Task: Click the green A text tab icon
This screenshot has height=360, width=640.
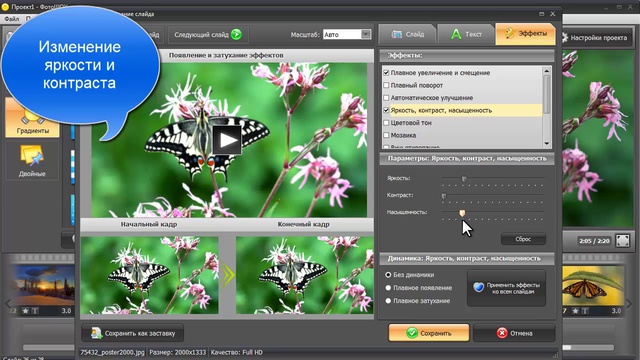Action: tap(456, 34)
